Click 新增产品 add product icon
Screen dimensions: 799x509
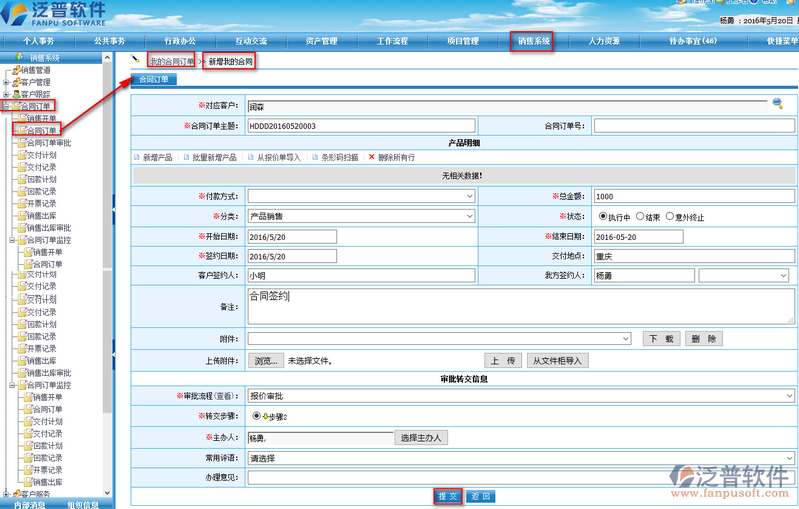tap(138, 157)
